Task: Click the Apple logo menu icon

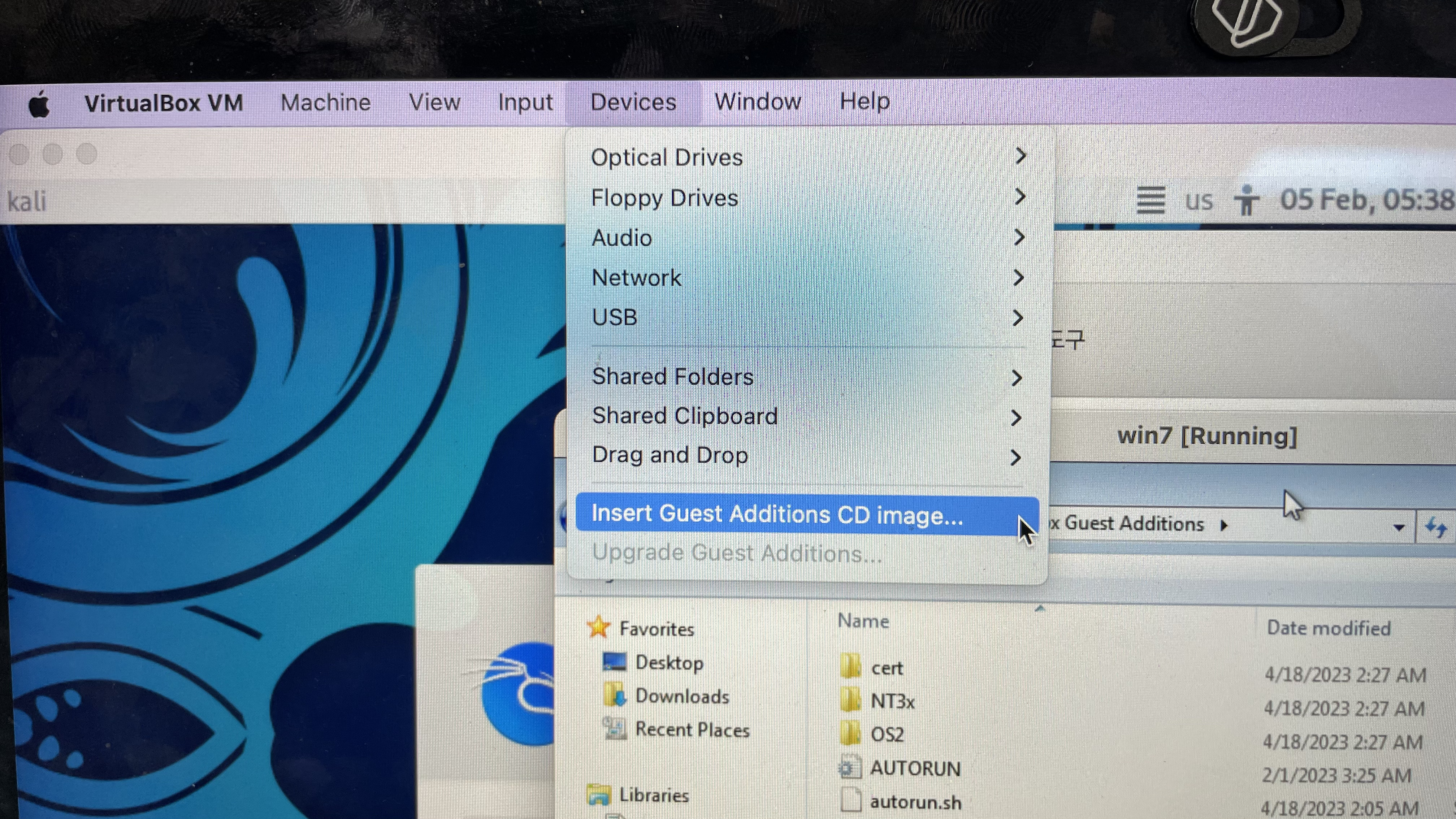Action: tap(39, 105)
